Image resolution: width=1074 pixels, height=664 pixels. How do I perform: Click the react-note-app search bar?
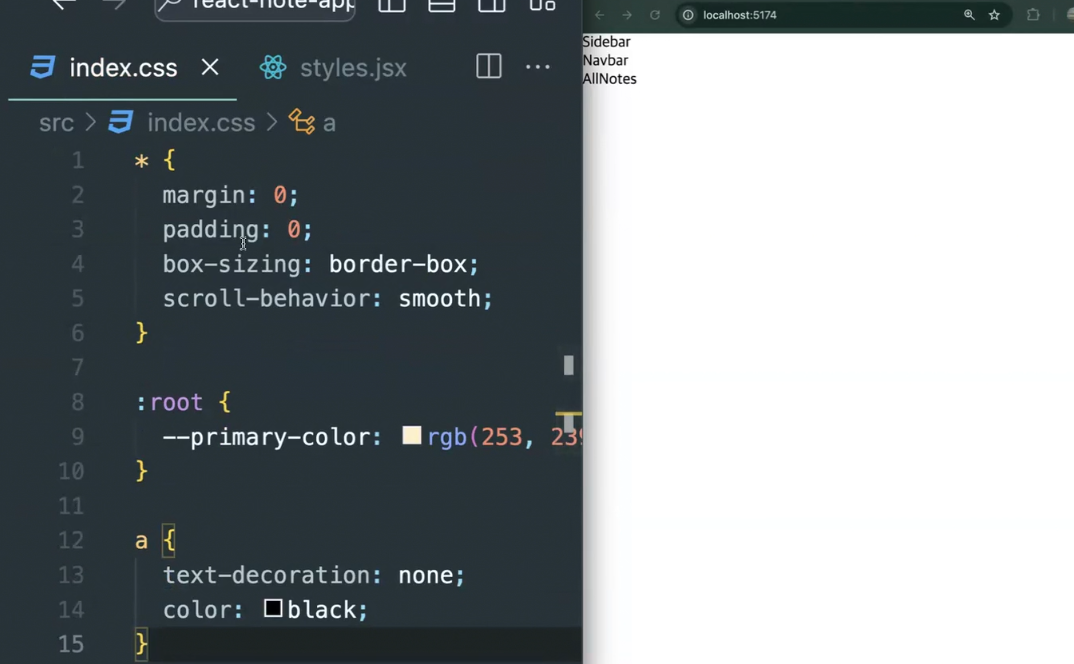coord(255,6)
